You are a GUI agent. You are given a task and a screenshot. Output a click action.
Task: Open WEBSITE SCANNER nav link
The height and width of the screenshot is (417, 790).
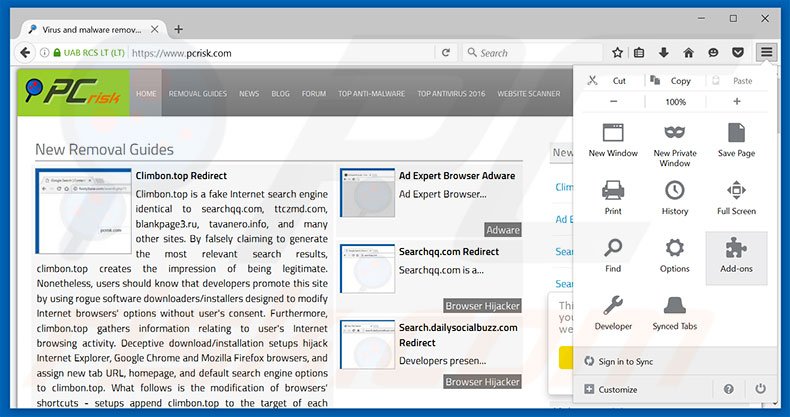(x=529, y=94)
